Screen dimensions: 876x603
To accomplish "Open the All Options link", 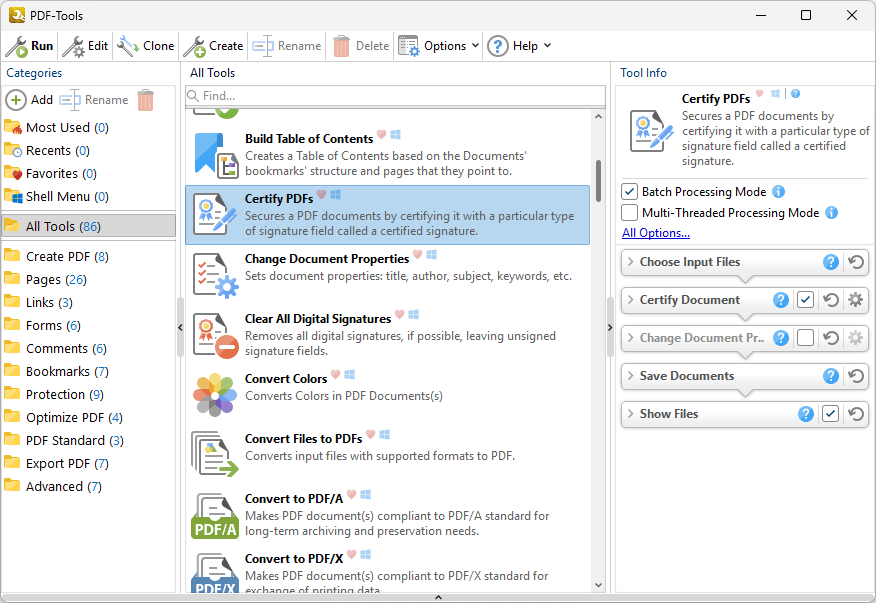I will (656, 233).
